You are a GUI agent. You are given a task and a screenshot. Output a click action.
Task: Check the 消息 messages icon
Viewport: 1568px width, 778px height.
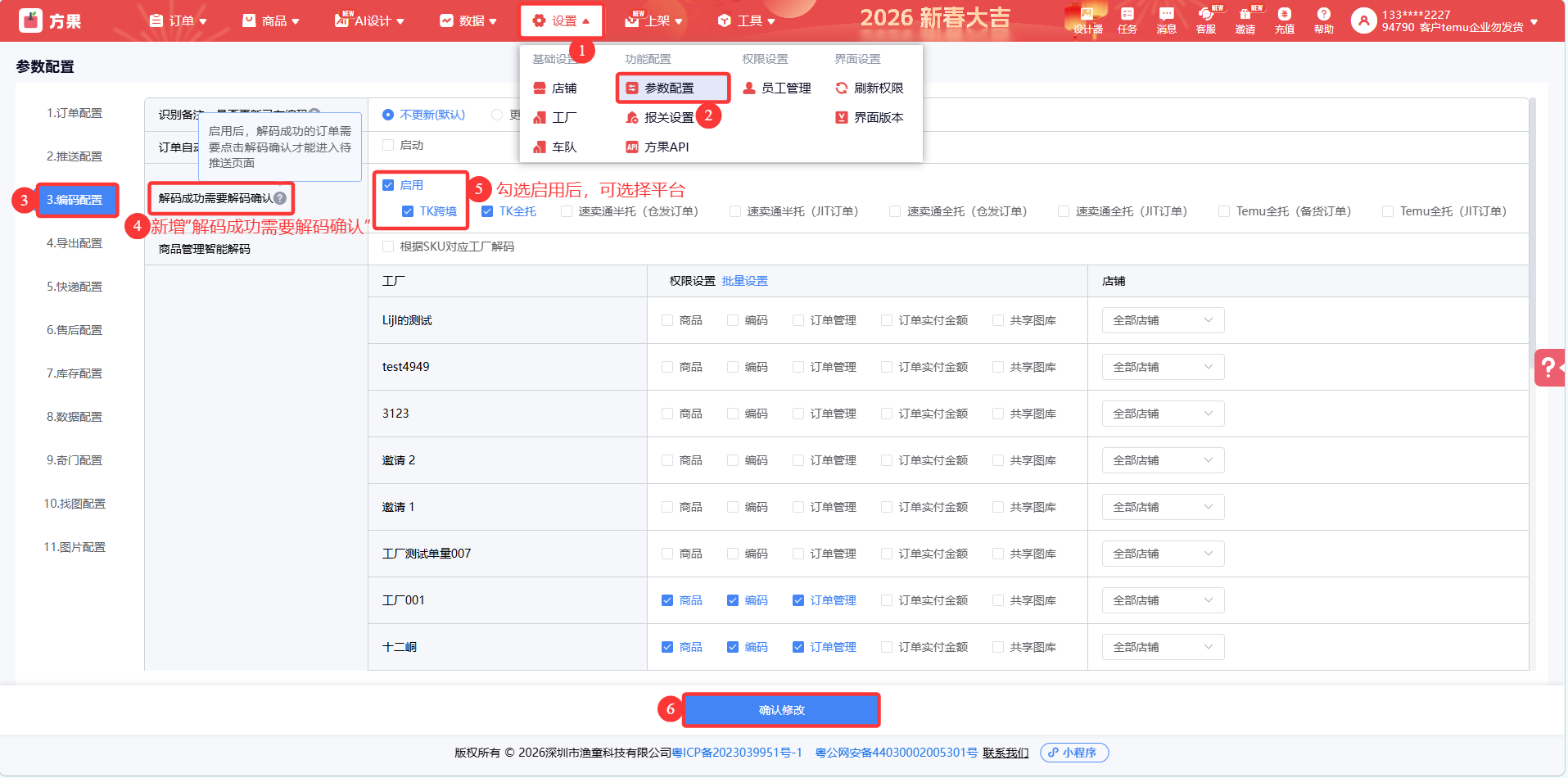[1166, 20]
